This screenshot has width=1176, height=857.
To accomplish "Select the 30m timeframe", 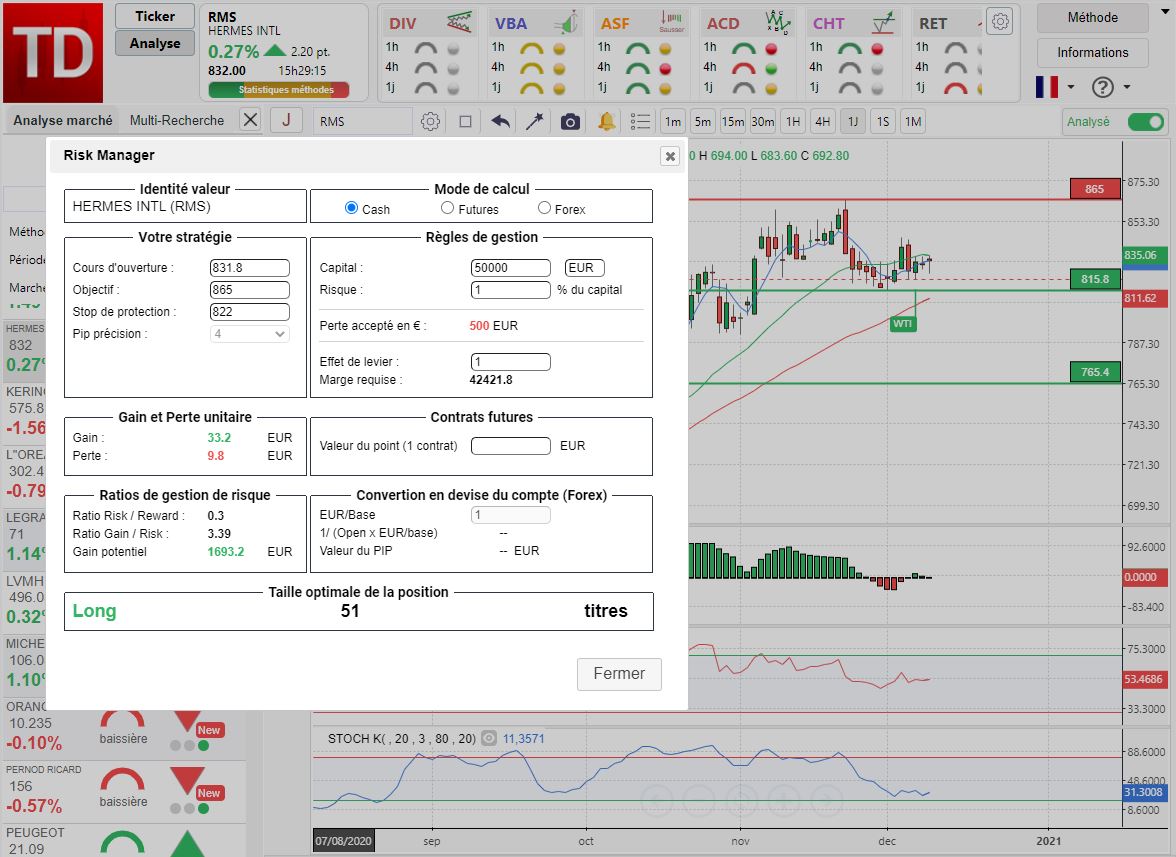I will tap(763, 121).
